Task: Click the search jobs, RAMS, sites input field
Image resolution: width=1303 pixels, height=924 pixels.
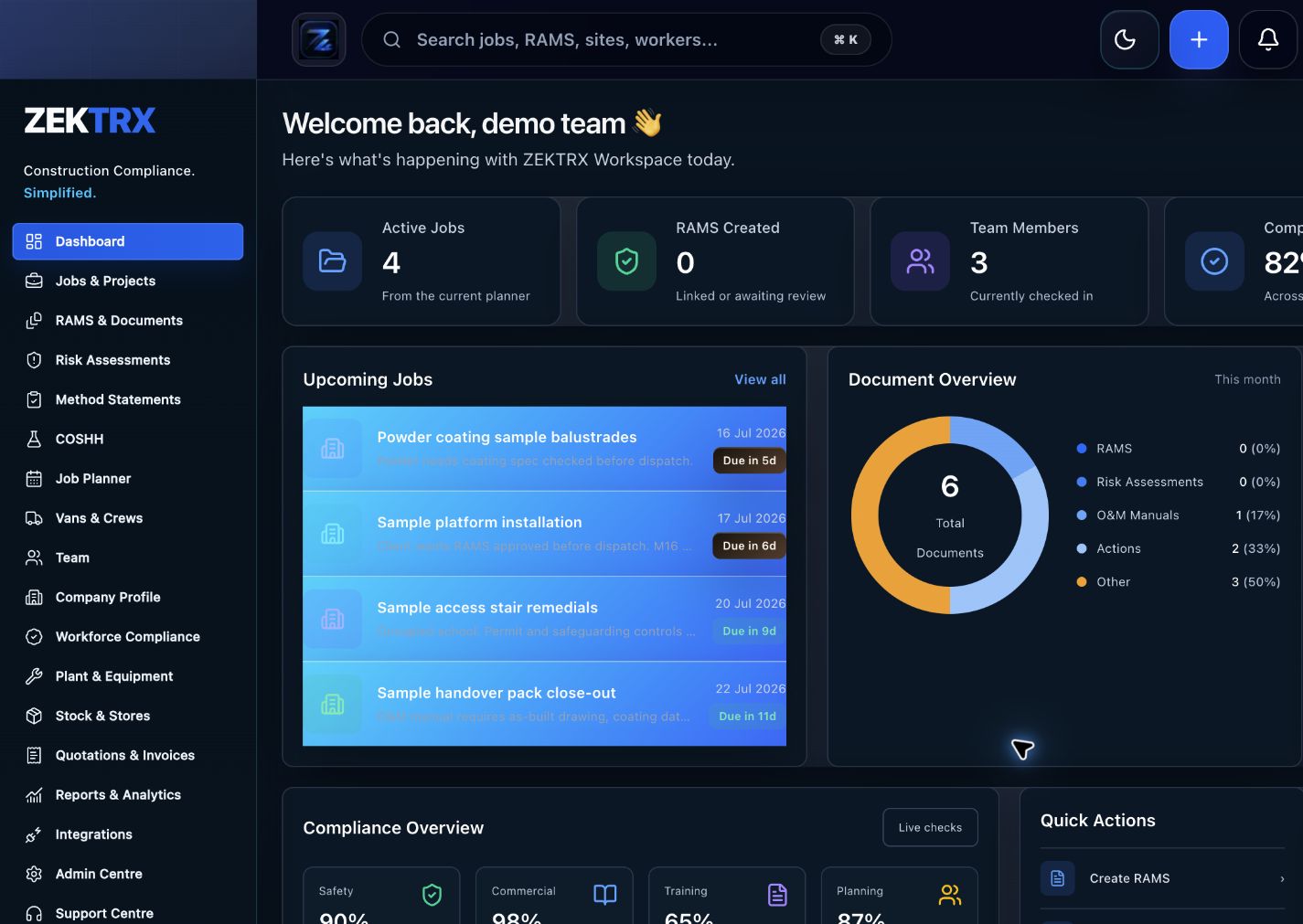Action: [x=626, y=39]
